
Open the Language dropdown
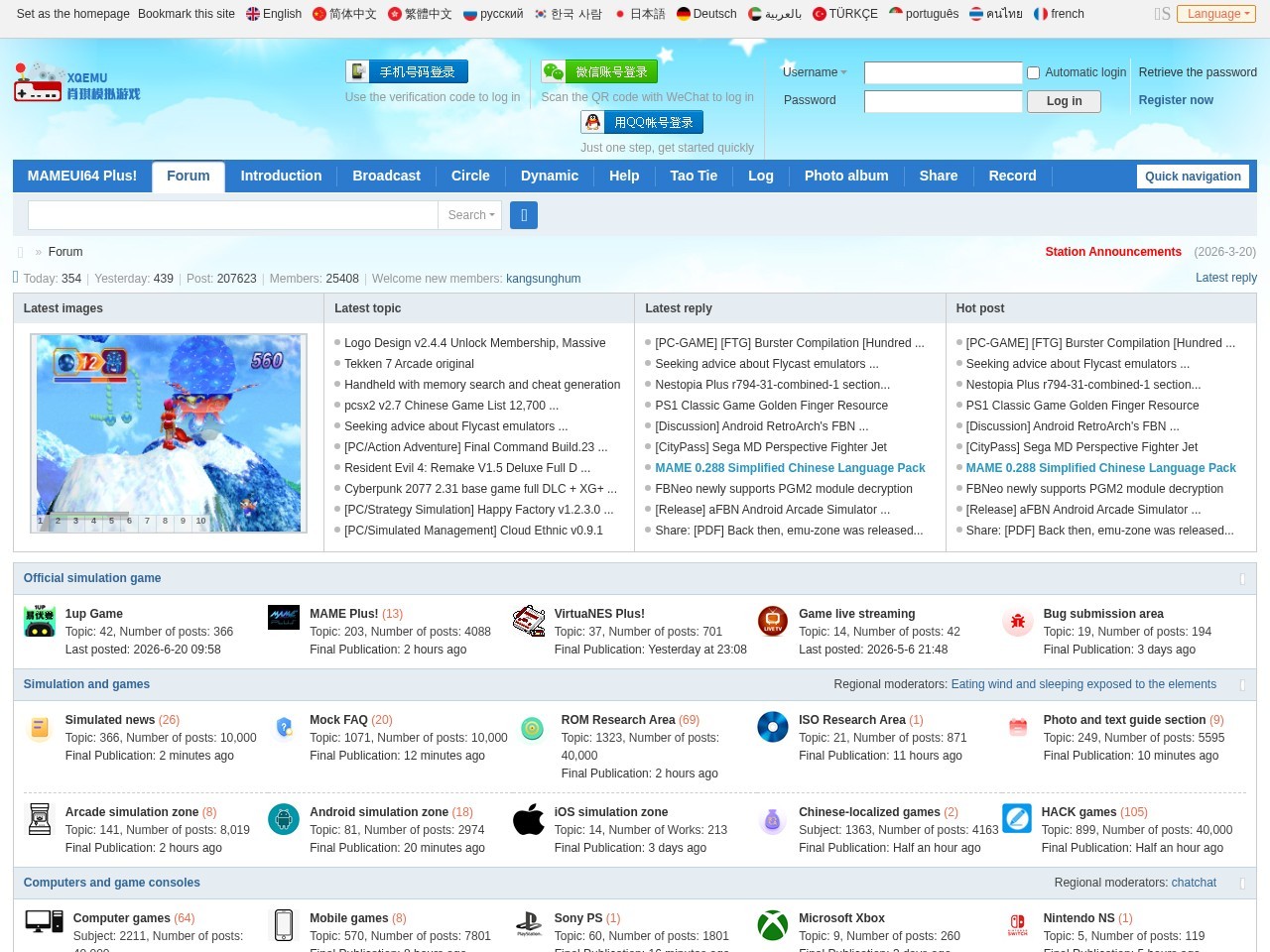click(1215, 14)
